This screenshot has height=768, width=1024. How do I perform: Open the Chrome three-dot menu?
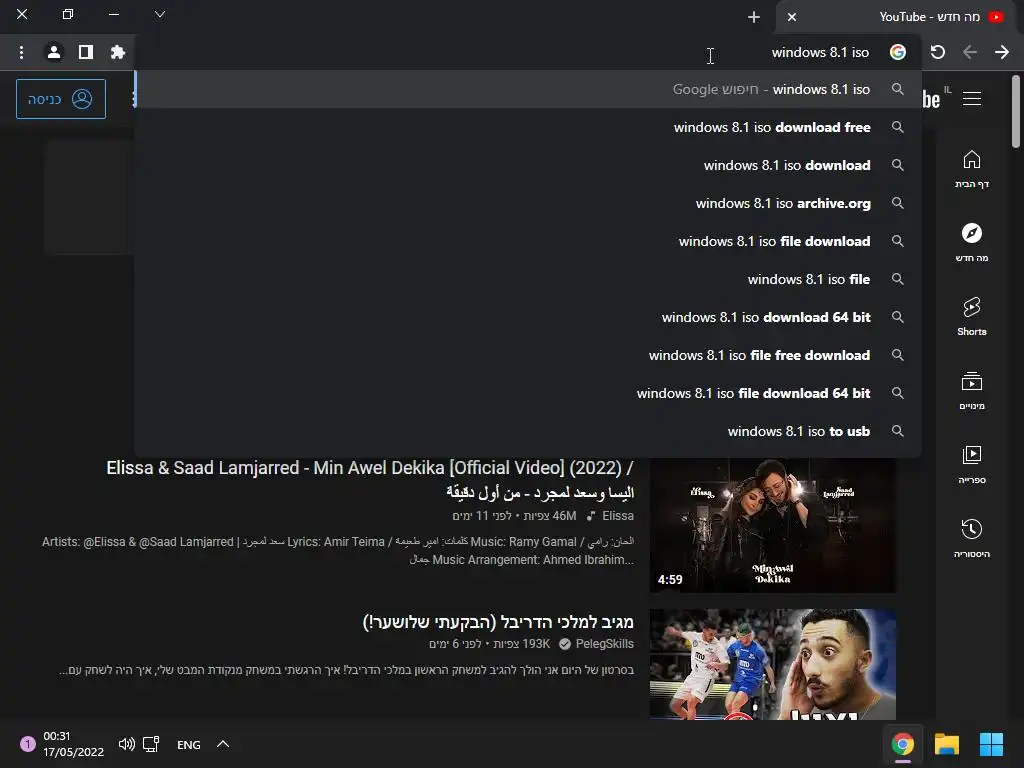pyautogui.click(x=22, y=52)
